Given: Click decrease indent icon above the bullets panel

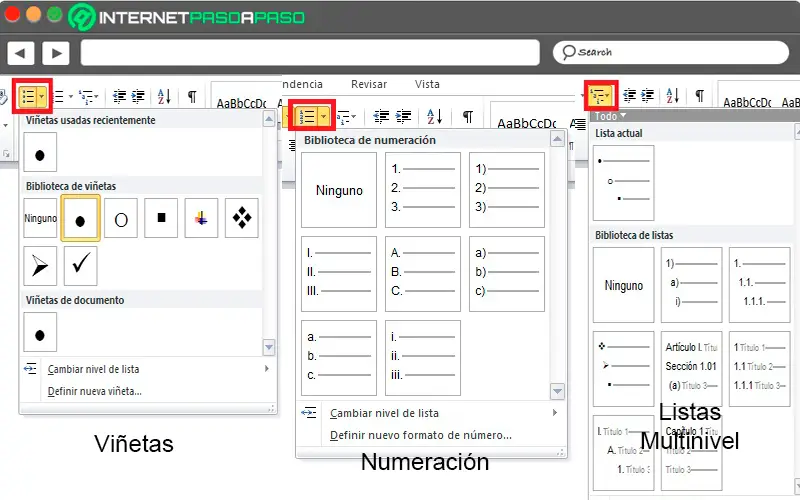Looking at the screenshot, I should [x=119, y=96].
